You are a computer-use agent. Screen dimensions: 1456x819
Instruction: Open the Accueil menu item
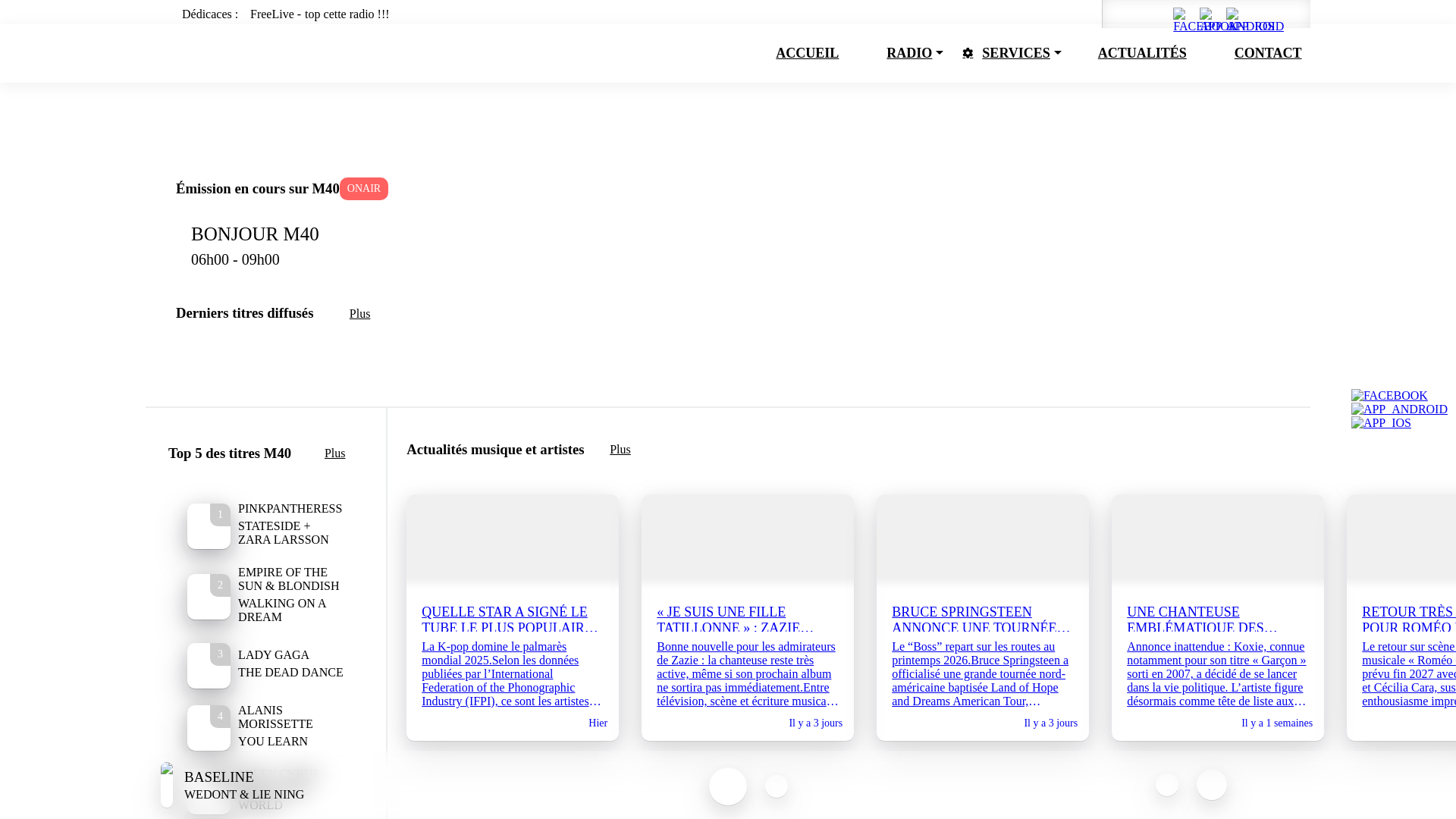click(807, 53)
